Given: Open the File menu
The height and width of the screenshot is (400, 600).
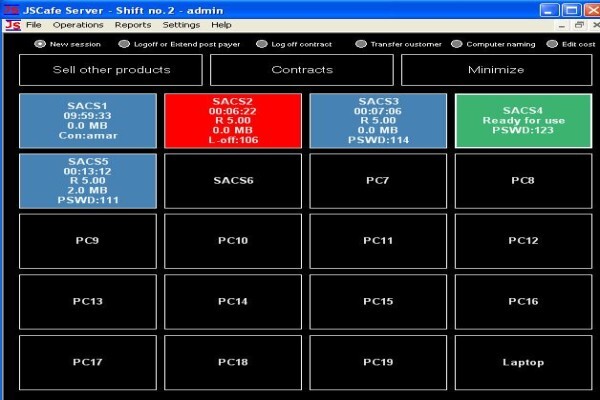Looking at the screenshot, I should coord(34,25).
